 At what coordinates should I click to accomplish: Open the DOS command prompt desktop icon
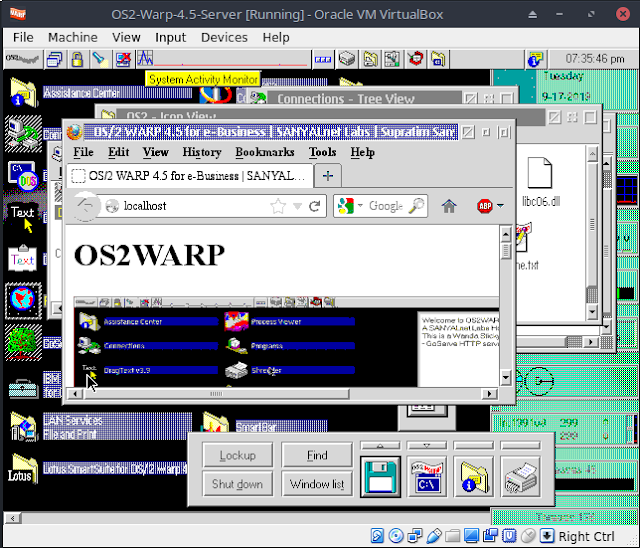pos(23,176)
